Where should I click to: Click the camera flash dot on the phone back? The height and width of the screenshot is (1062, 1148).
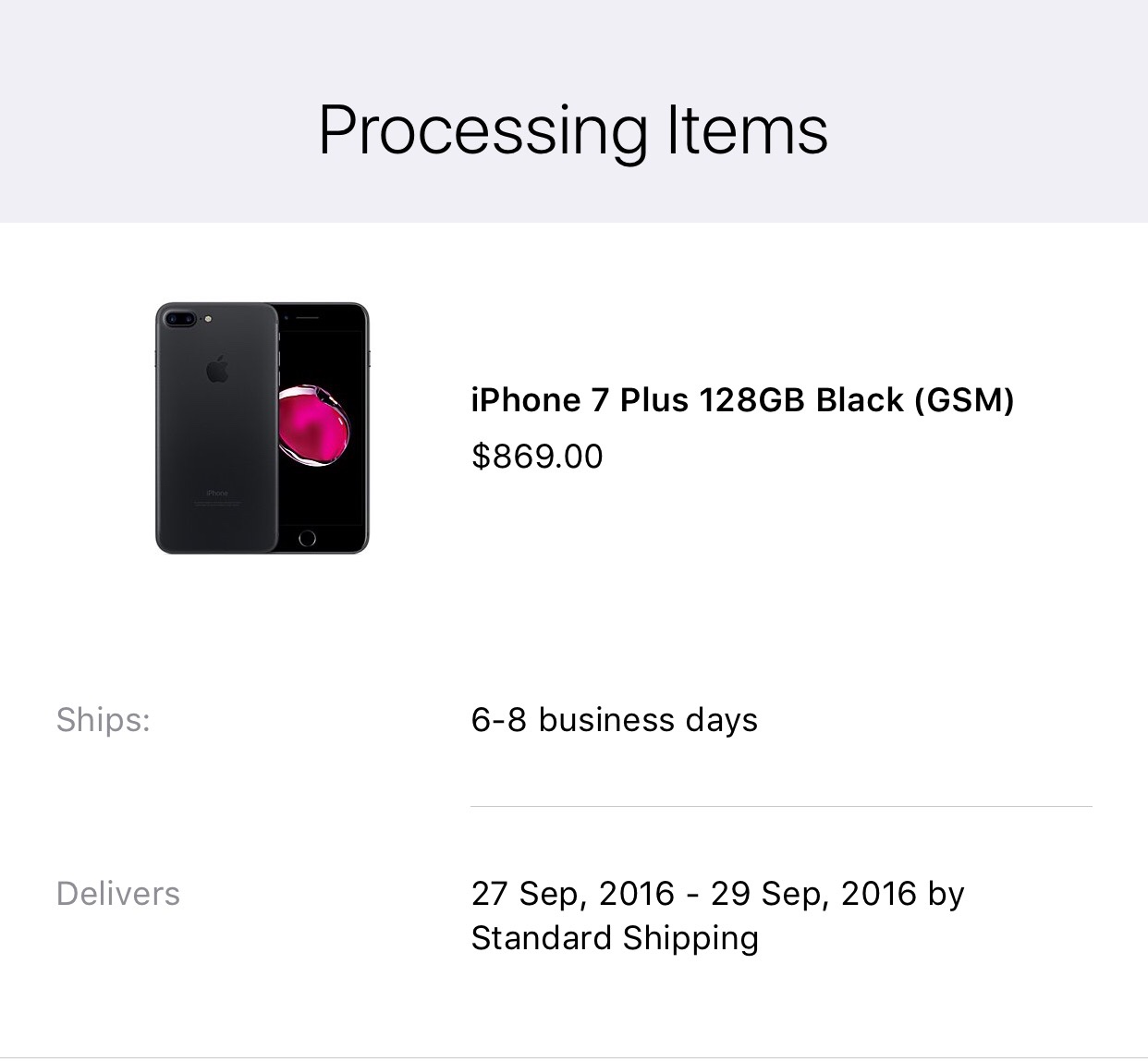[207, 319]
